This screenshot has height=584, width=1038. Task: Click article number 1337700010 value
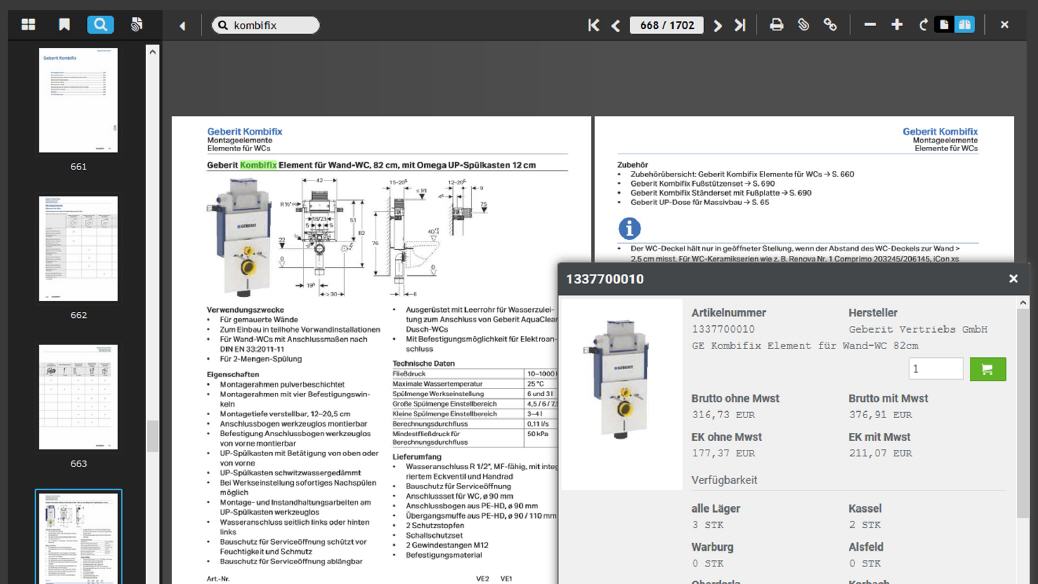723,329
